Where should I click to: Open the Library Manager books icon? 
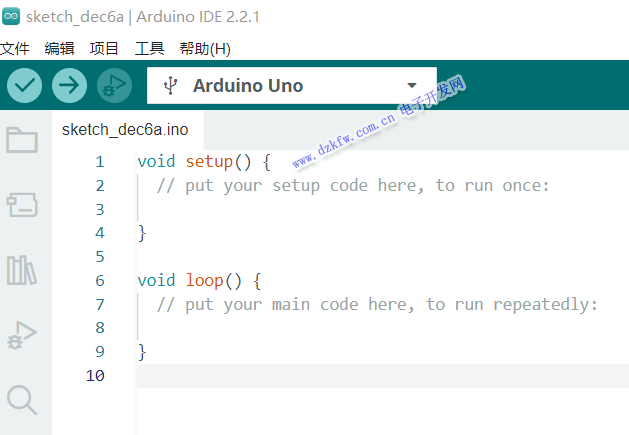tap(22, 270)
